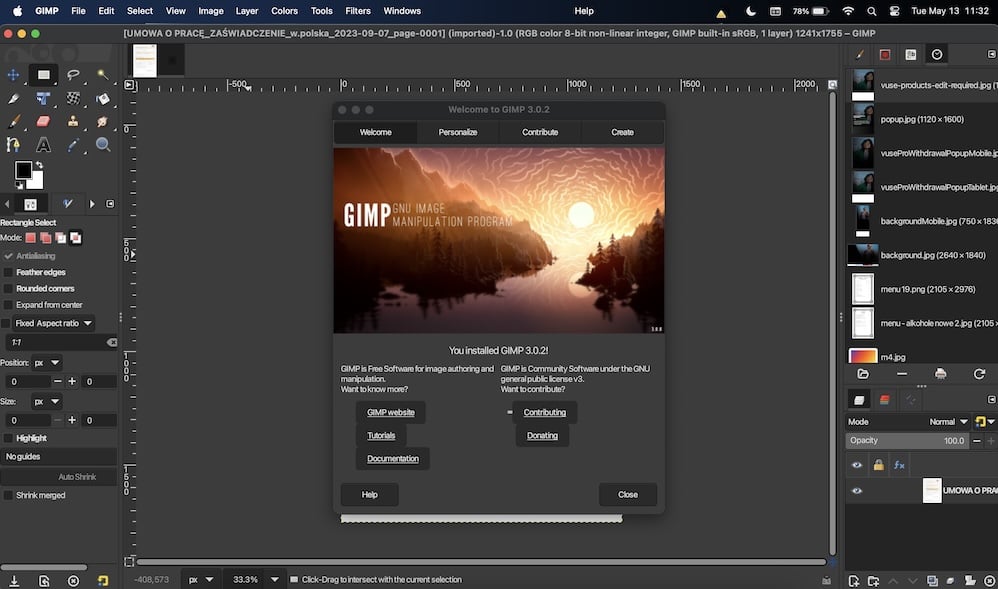Click the black foreground color swatch
This screenshot has height=589, width=998.
point(23,169)
